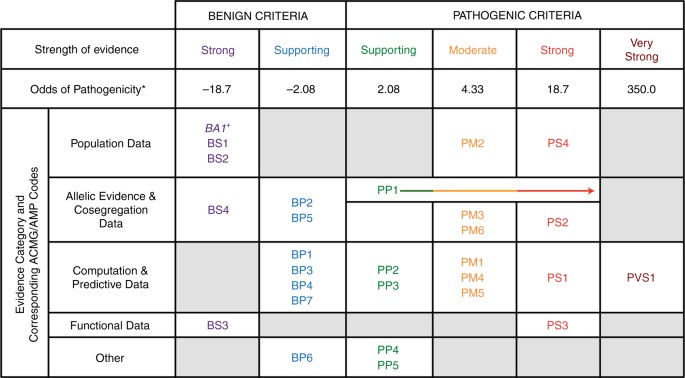
Task: Select the Computation & Predictive Data row label
Action: [111, 277]
